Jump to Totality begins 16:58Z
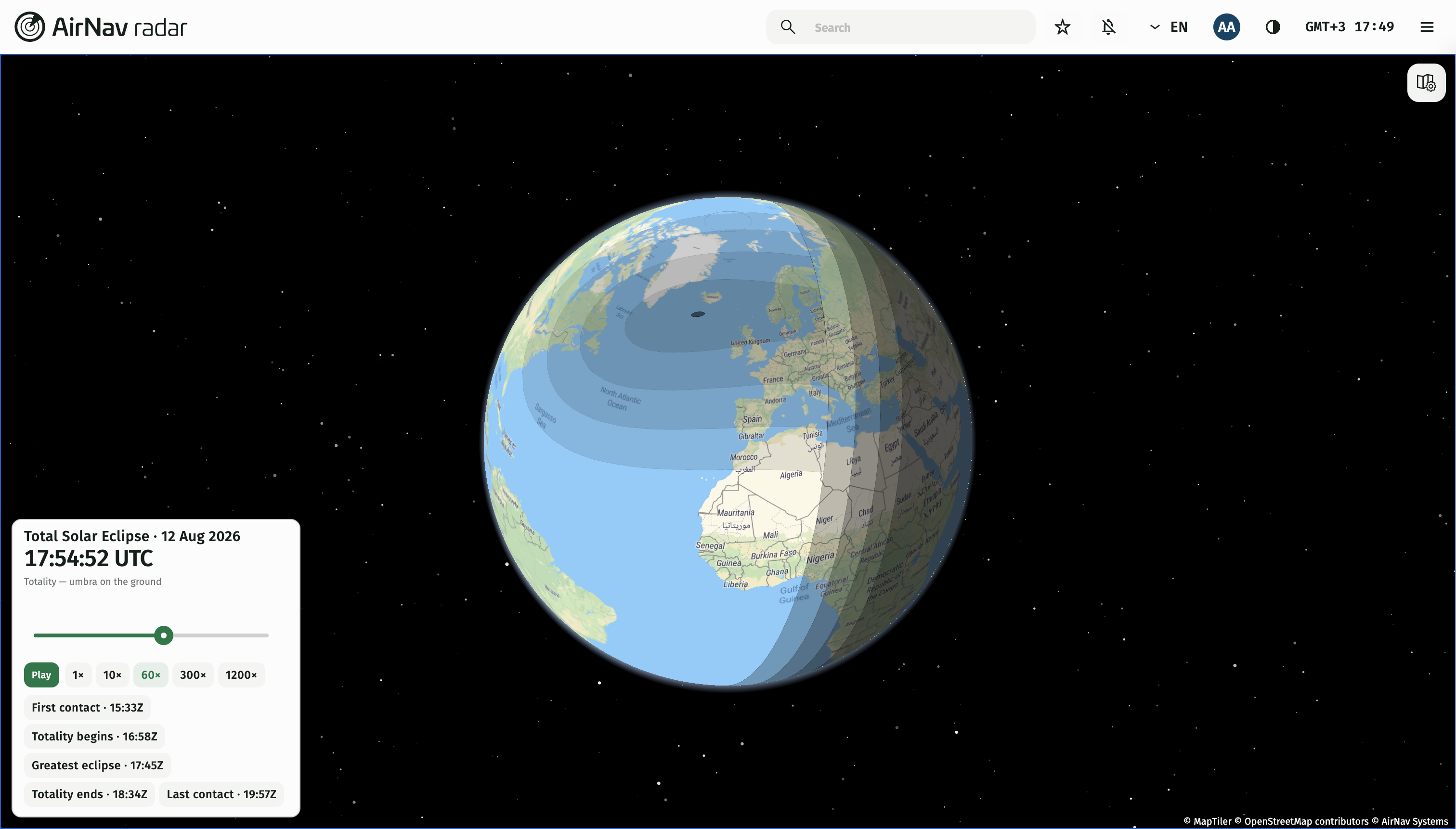 click(x=94, y=737)
